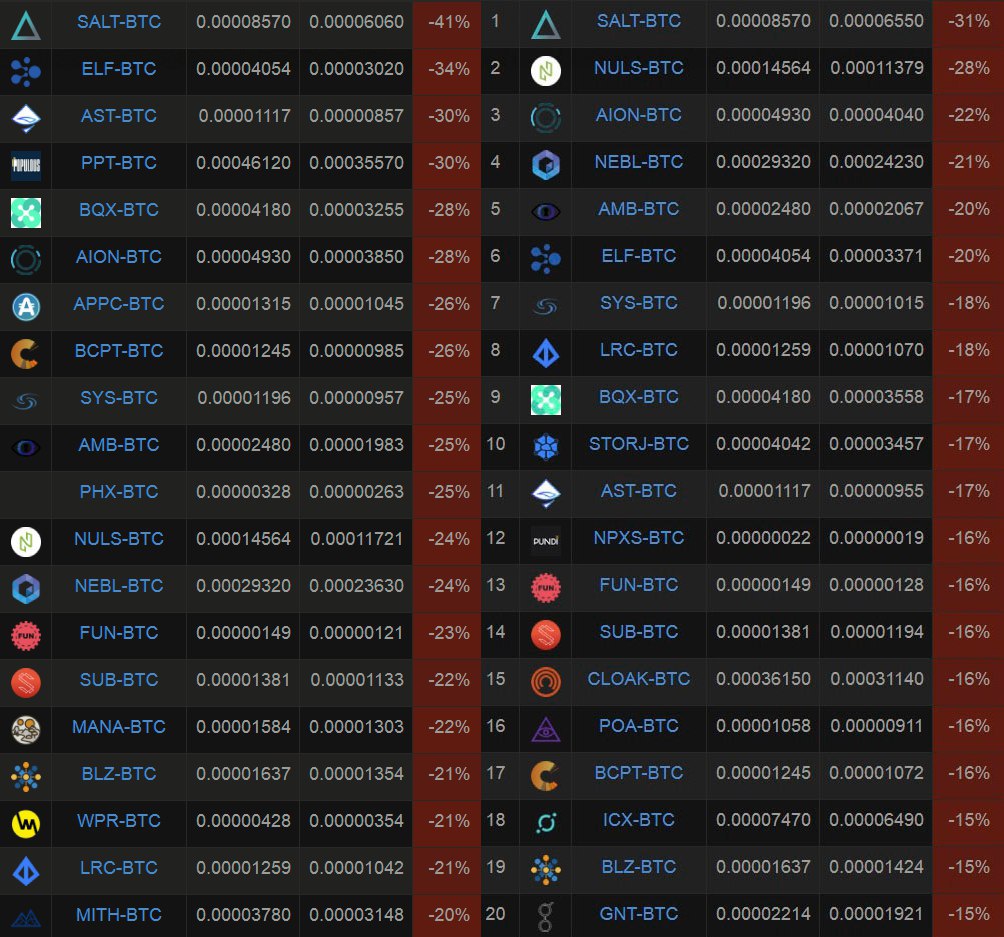This screenshot has height=937, width=1004.
Task: Click the Pundi NPXS icon
Action: coord(546,541)
